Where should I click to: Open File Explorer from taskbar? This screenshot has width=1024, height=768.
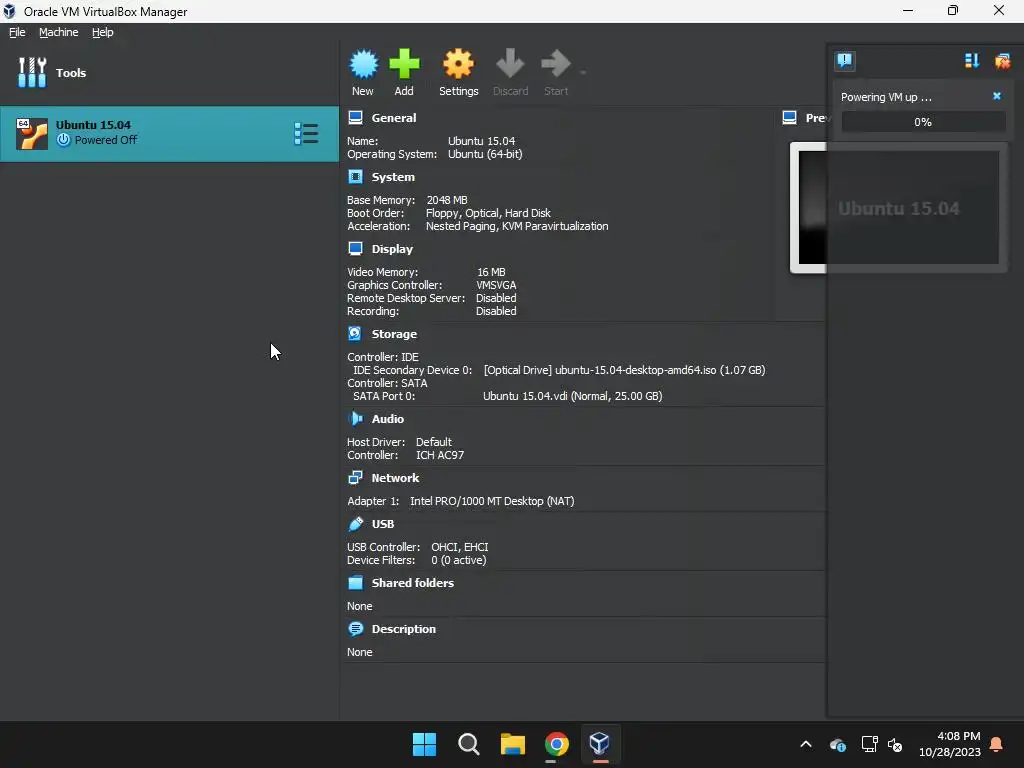[x=513, y=744]
